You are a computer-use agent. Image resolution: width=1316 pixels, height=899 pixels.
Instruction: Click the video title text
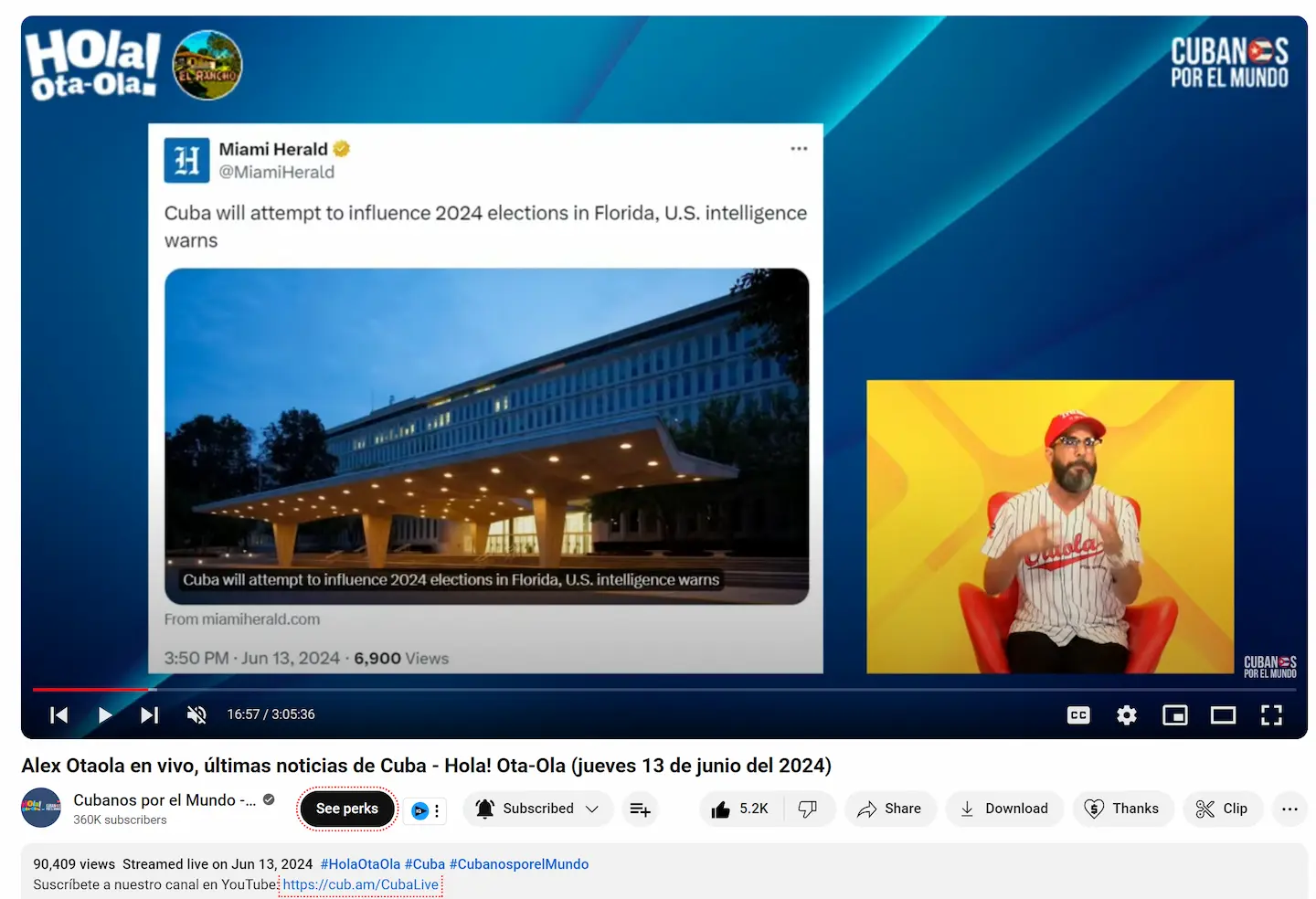point(426,766)
